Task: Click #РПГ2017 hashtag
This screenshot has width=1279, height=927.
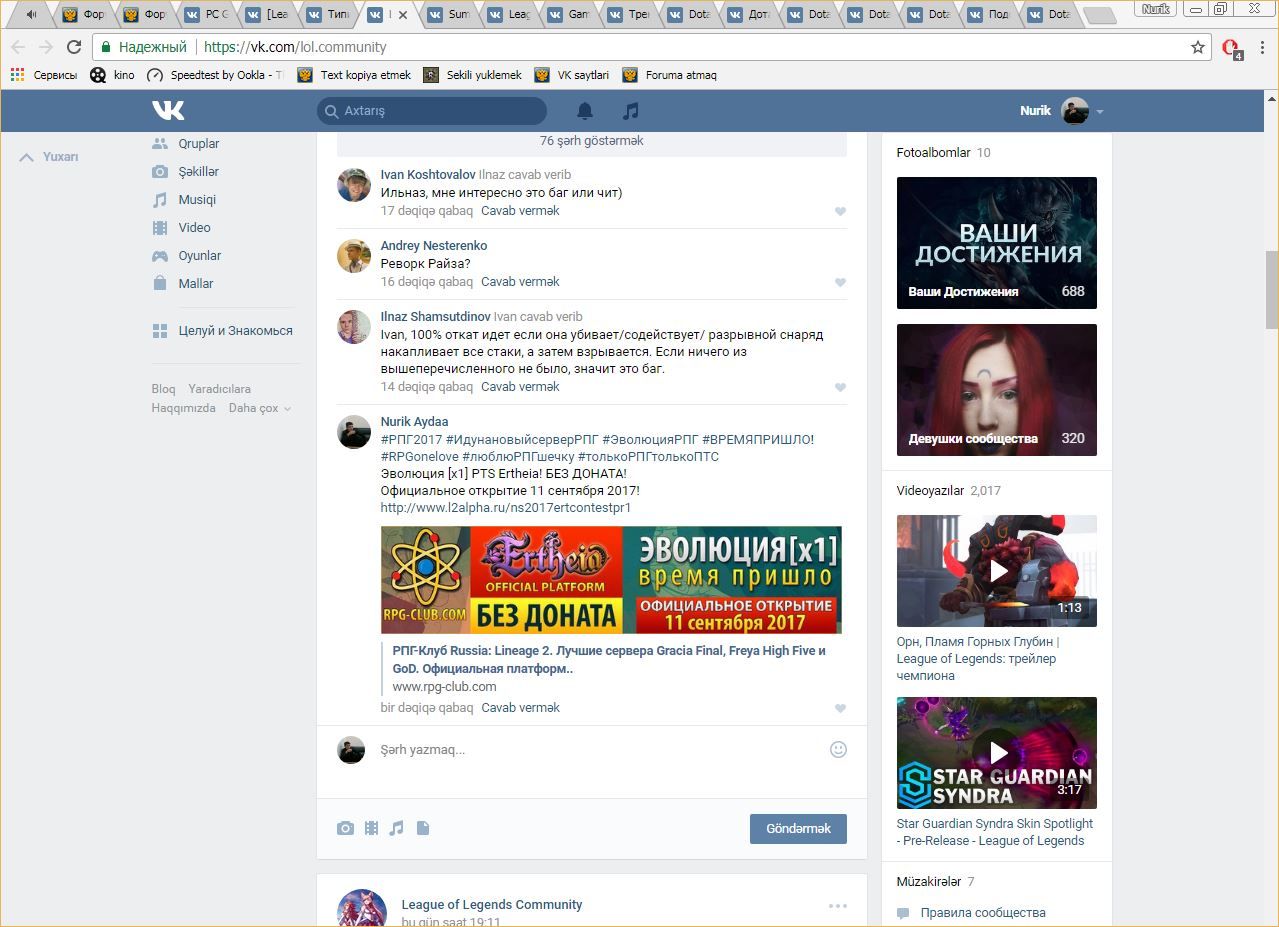Action: [411, 440]
